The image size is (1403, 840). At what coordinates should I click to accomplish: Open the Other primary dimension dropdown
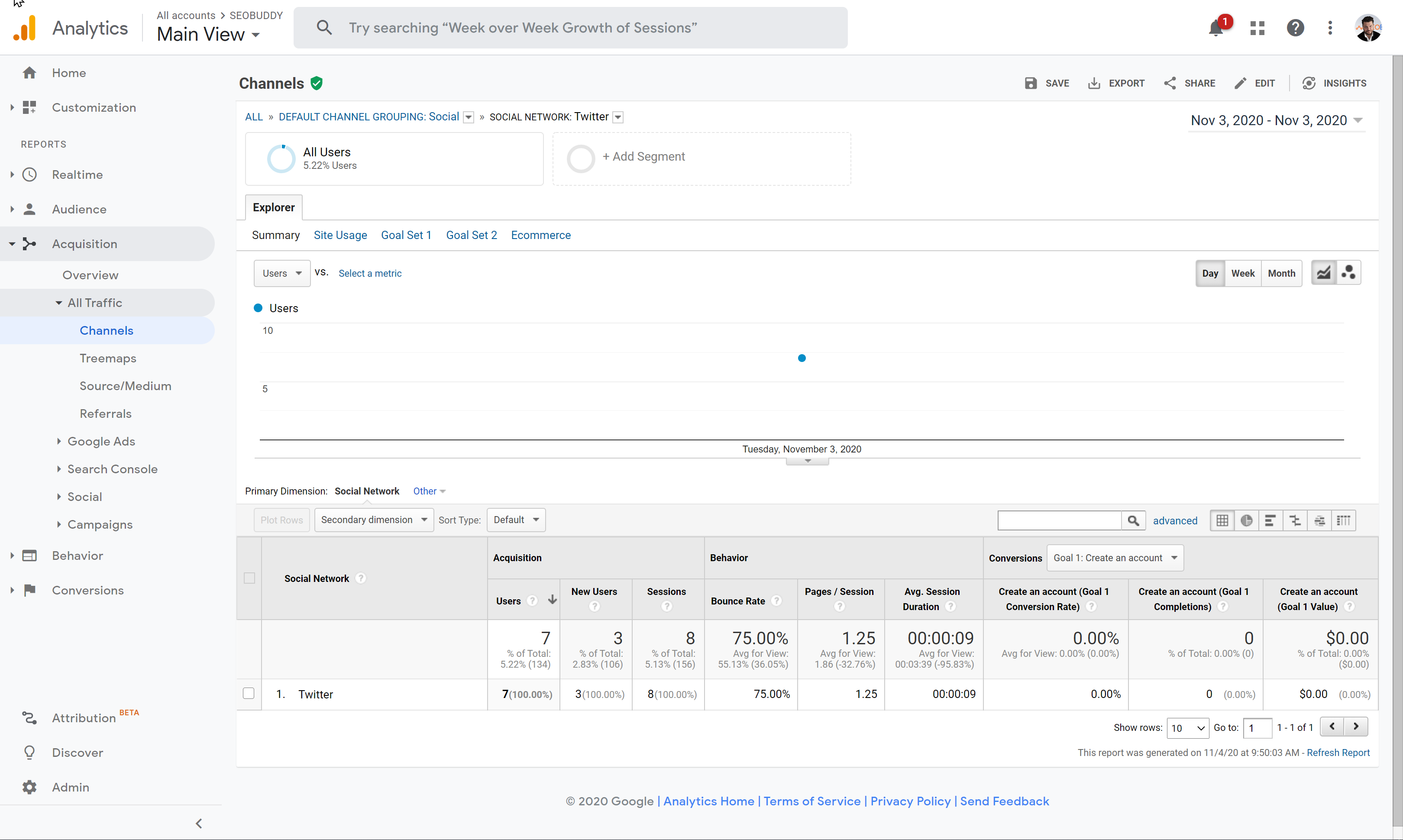click(x=430, y=491)
